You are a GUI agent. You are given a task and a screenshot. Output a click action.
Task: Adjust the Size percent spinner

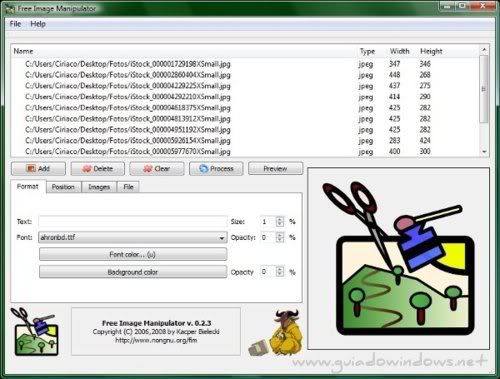[x=280, y=221]
